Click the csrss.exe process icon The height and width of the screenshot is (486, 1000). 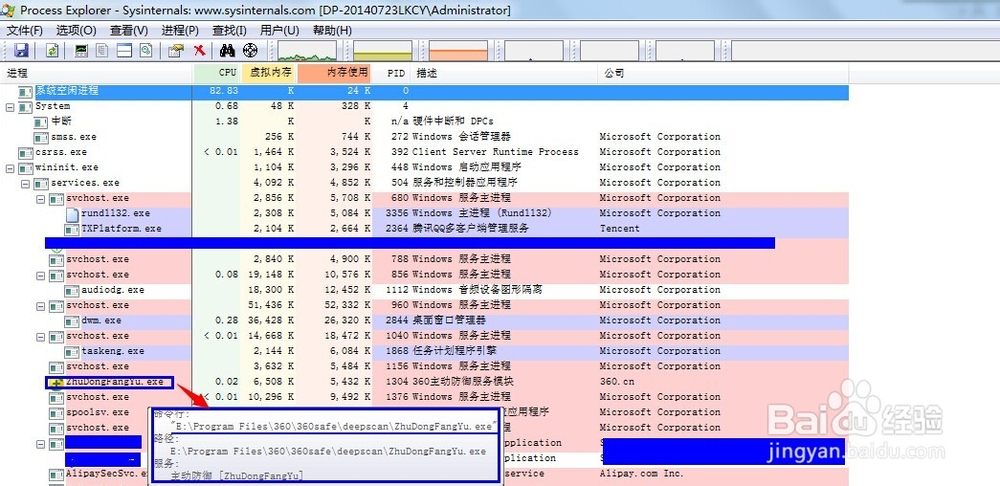point(26,152)
